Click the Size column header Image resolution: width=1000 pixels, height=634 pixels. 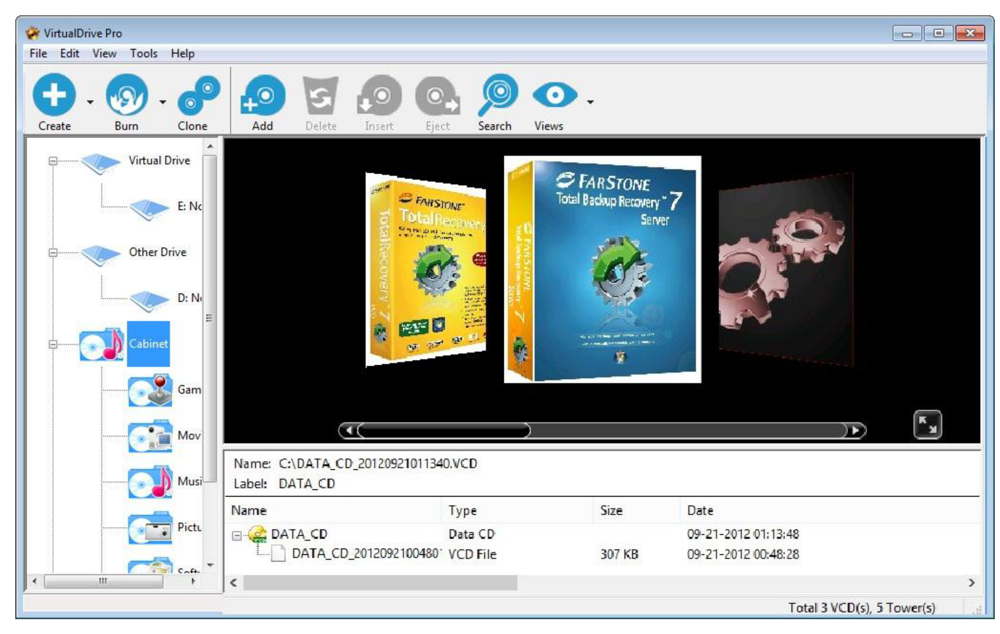click(x=611, y=511)
